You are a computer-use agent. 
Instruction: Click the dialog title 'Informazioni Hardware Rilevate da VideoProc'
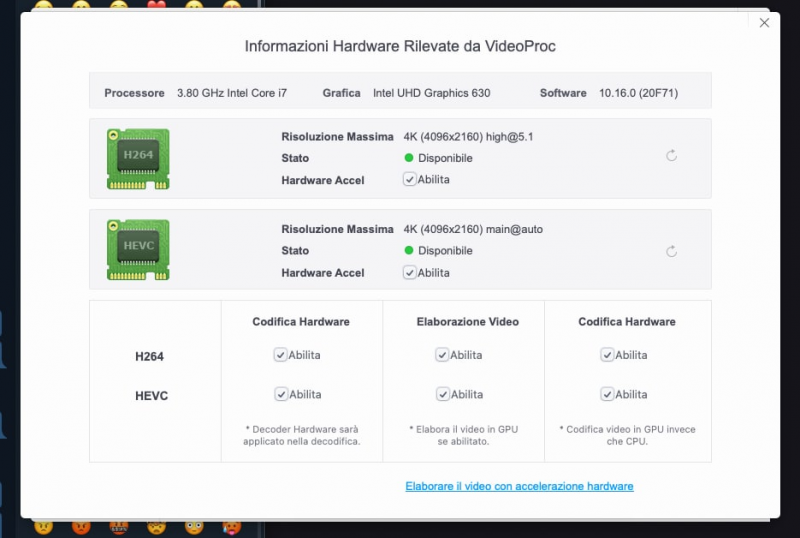point(400,46)
